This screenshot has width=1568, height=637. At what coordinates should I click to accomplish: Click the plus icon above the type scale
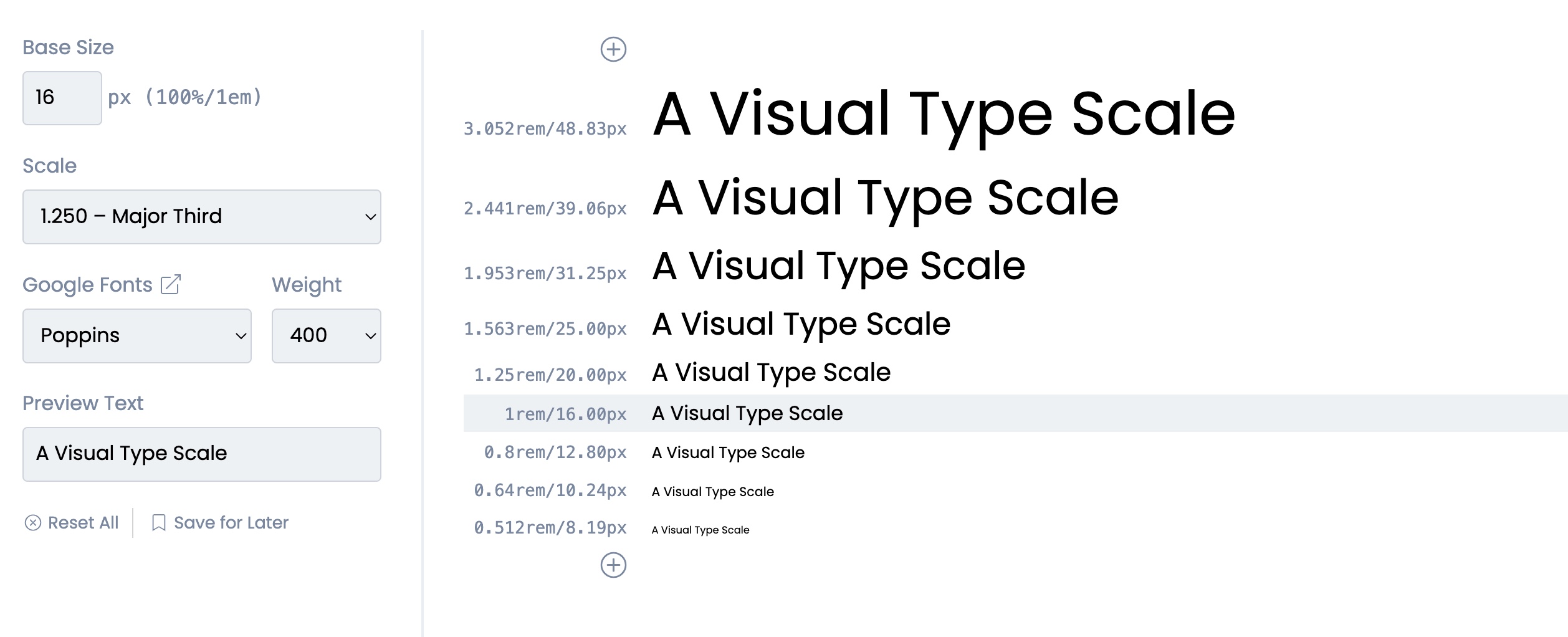(x=613, y=49)
